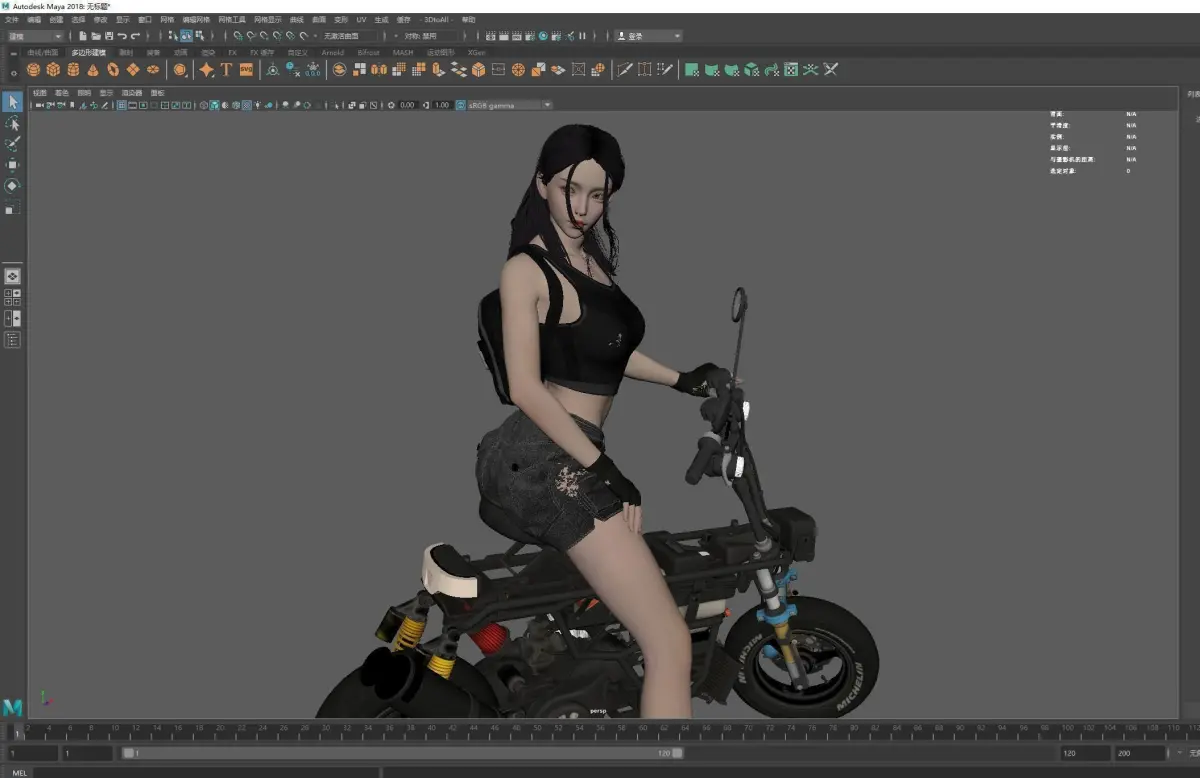This screenshot has height=778, width=1200.
Task: Click the SVG import shelf icon
Action: point(246,70)
